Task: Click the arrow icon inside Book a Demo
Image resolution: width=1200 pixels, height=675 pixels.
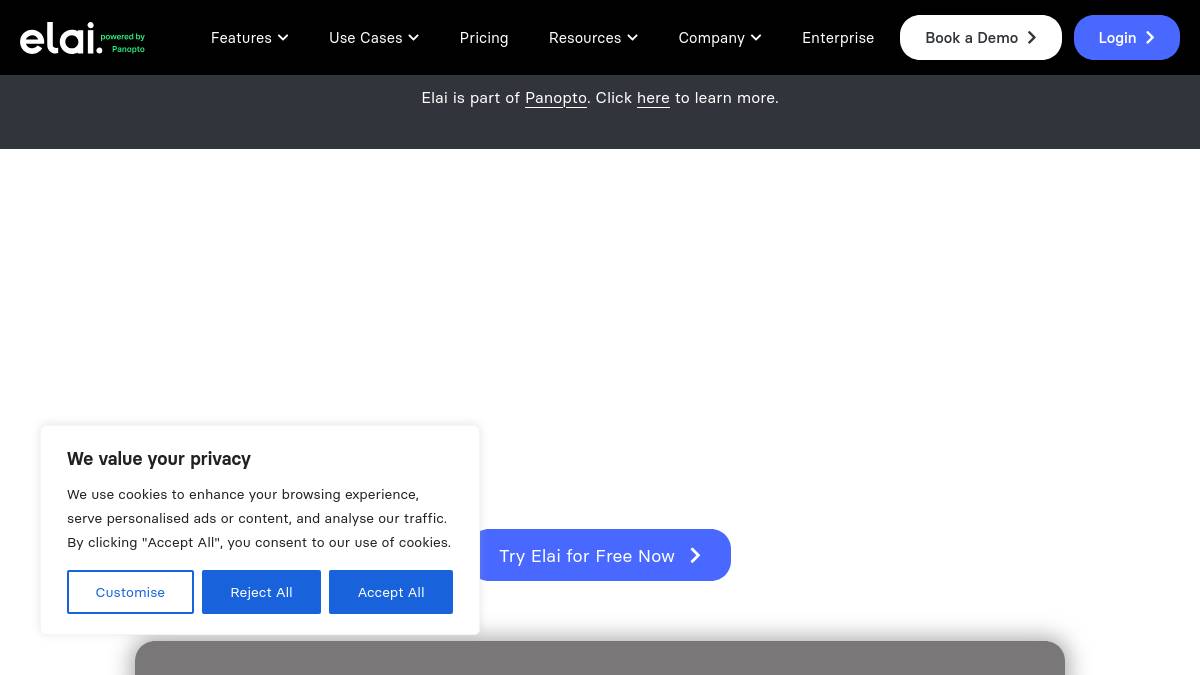Action: (1032, 38)
